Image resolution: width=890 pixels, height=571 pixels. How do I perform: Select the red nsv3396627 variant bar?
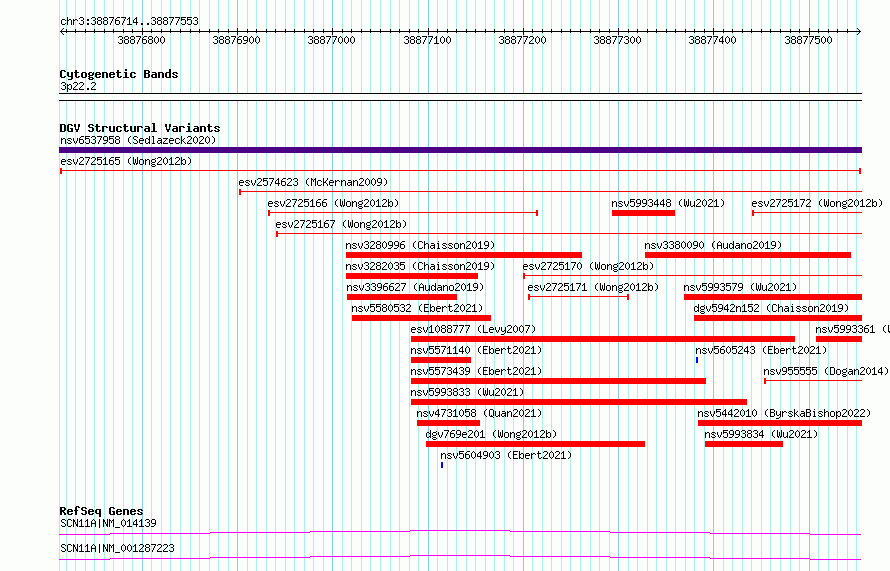point(402,297)
